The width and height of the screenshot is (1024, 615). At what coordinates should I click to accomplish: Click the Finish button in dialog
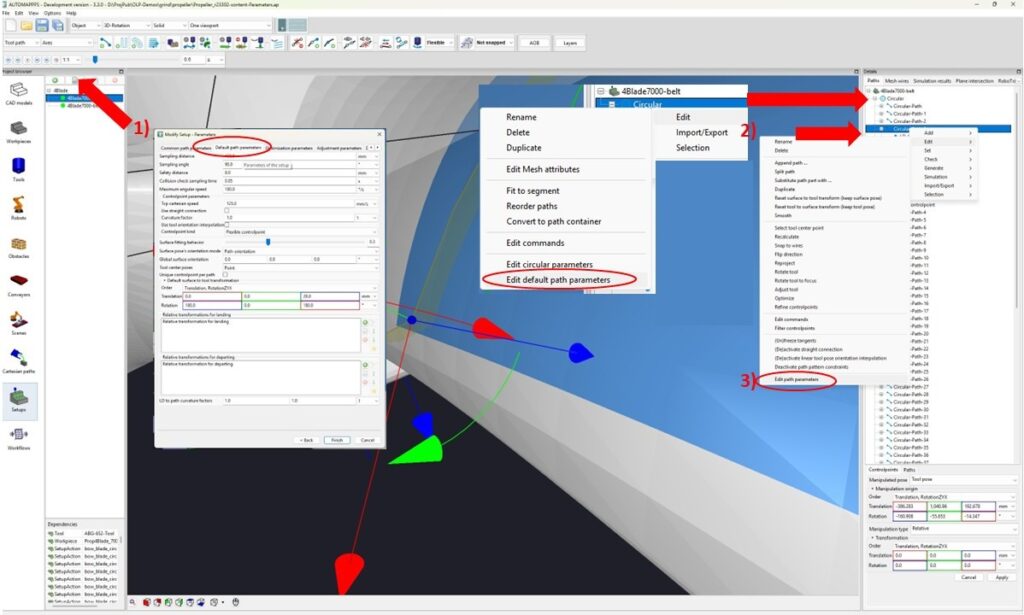click(x=337, y=440)
